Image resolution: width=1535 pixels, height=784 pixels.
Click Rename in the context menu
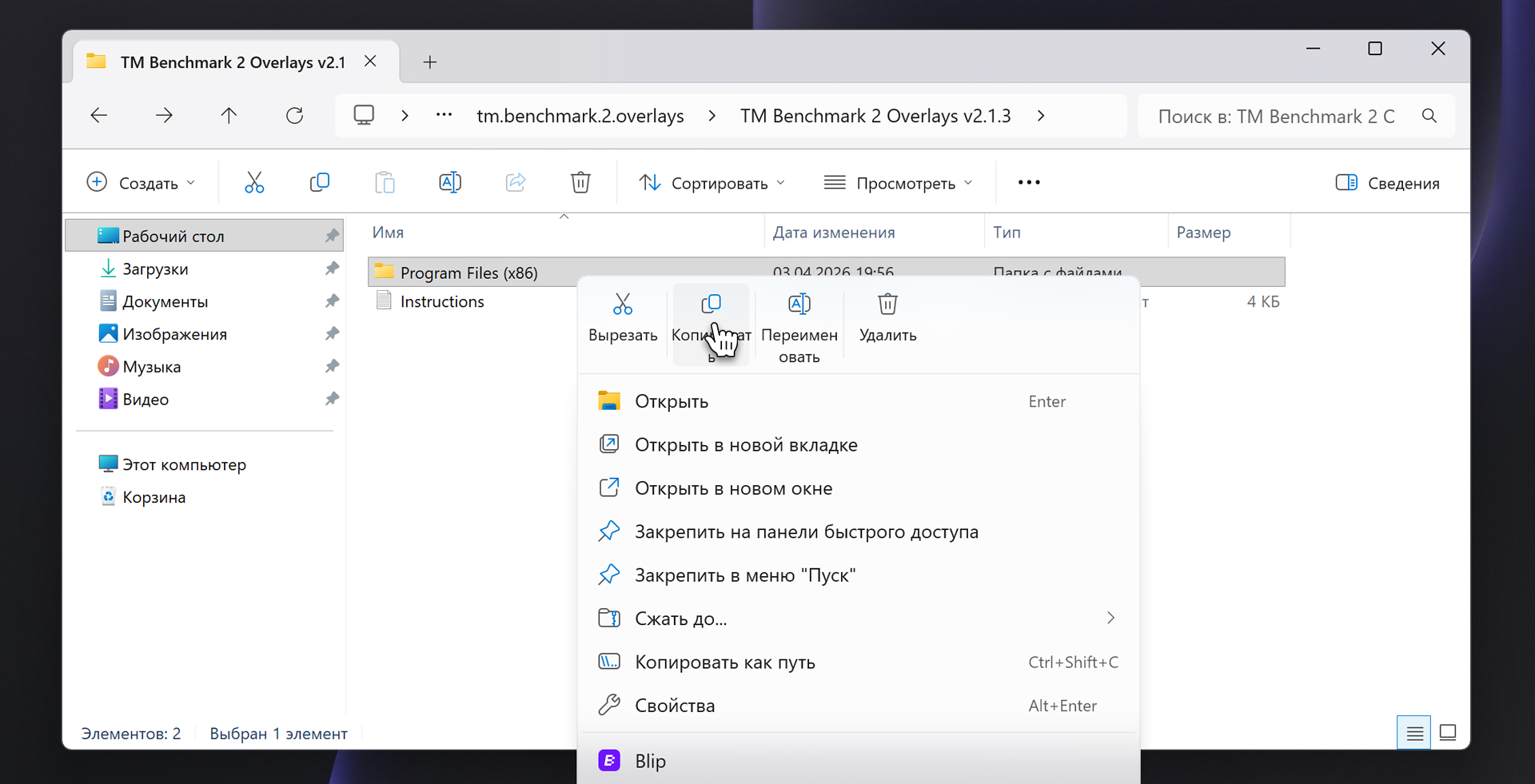pyautogui.click(x=799, y=326)
